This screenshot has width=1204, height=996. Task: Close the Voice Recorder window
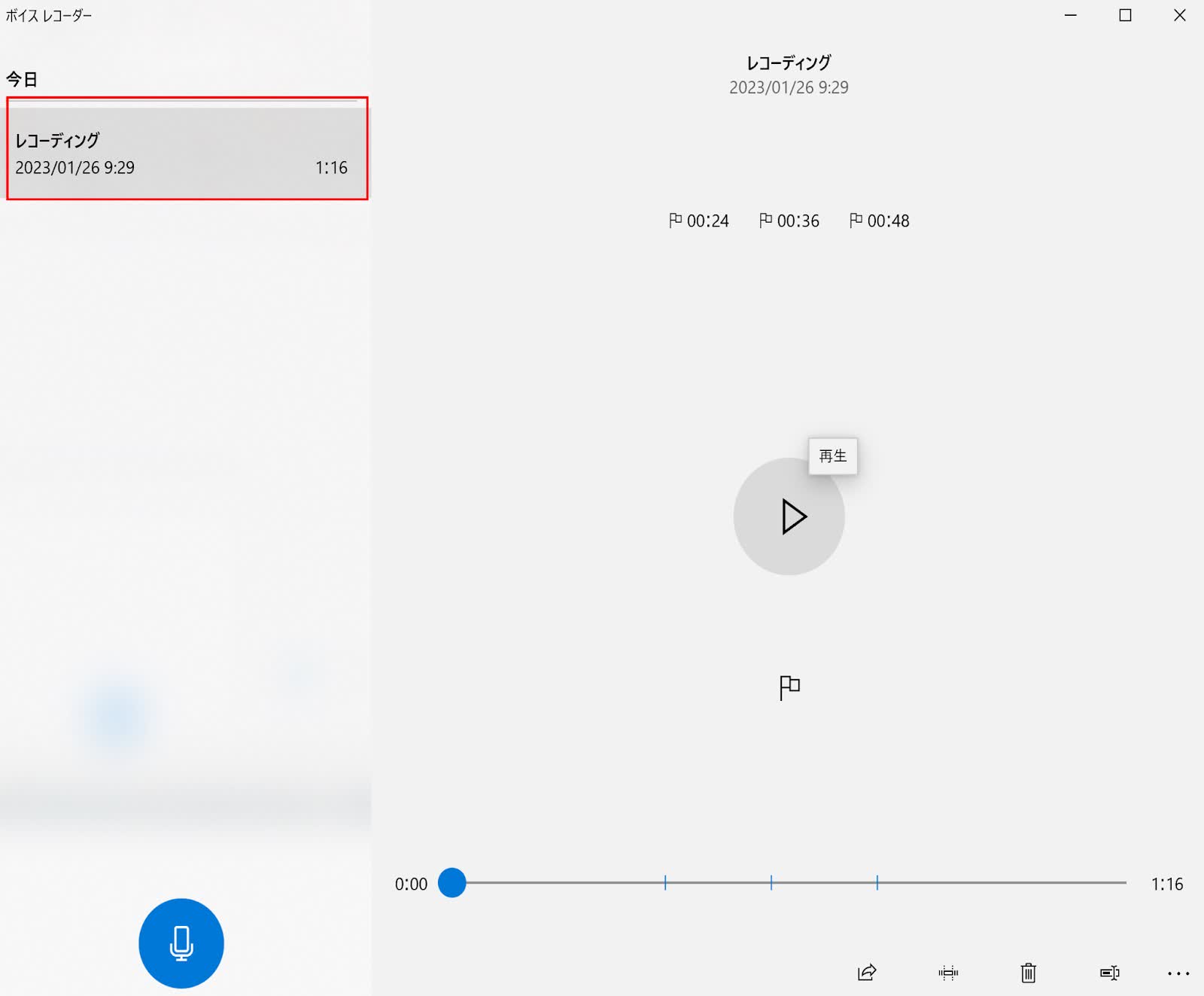click(x=1179, y=15)
